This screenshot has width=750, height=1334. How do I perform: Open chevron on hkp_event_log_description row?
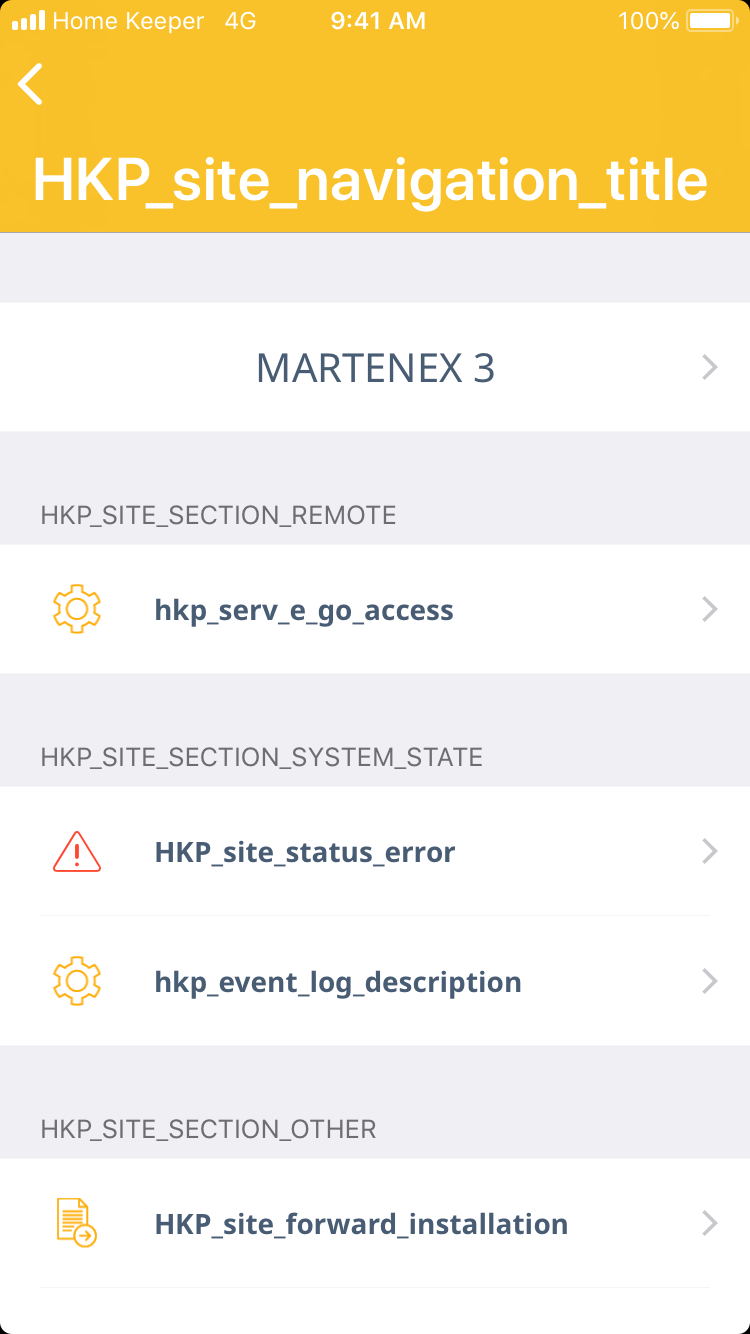[x=710, y=981]
